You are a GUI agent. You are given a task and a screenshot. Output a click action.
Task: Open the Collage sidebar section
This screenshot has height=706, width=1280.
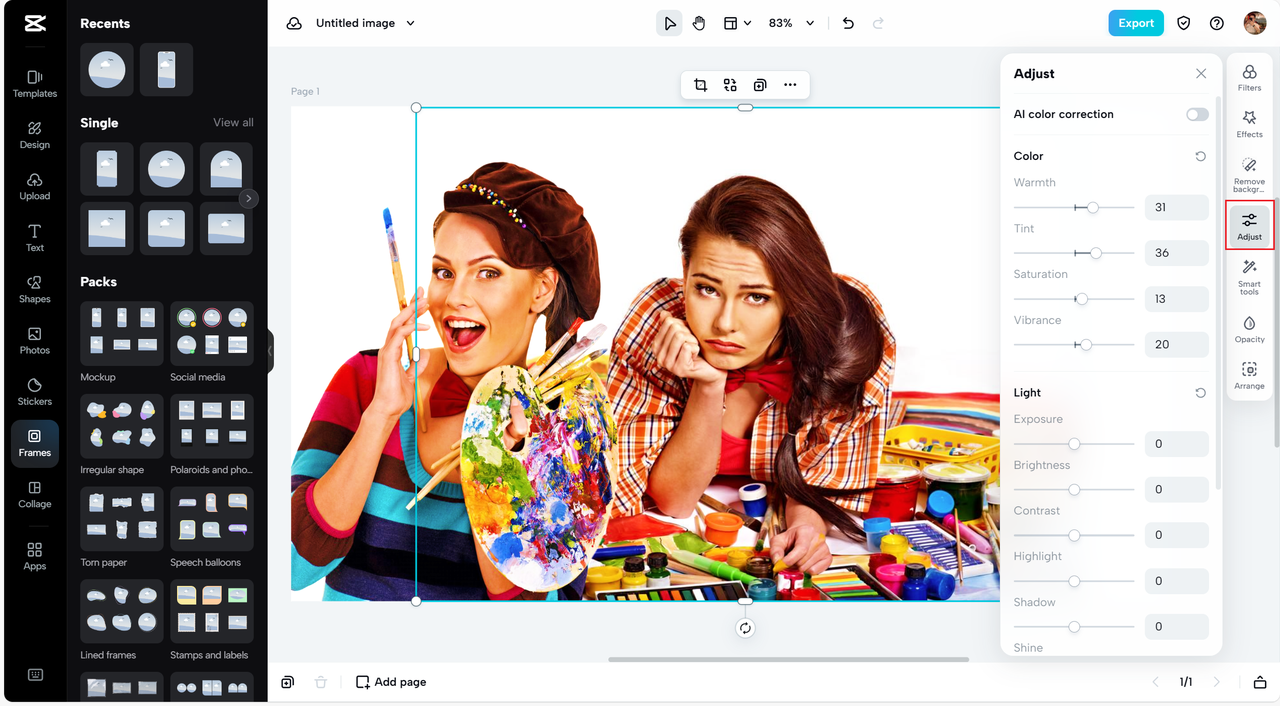coord(35,494)
